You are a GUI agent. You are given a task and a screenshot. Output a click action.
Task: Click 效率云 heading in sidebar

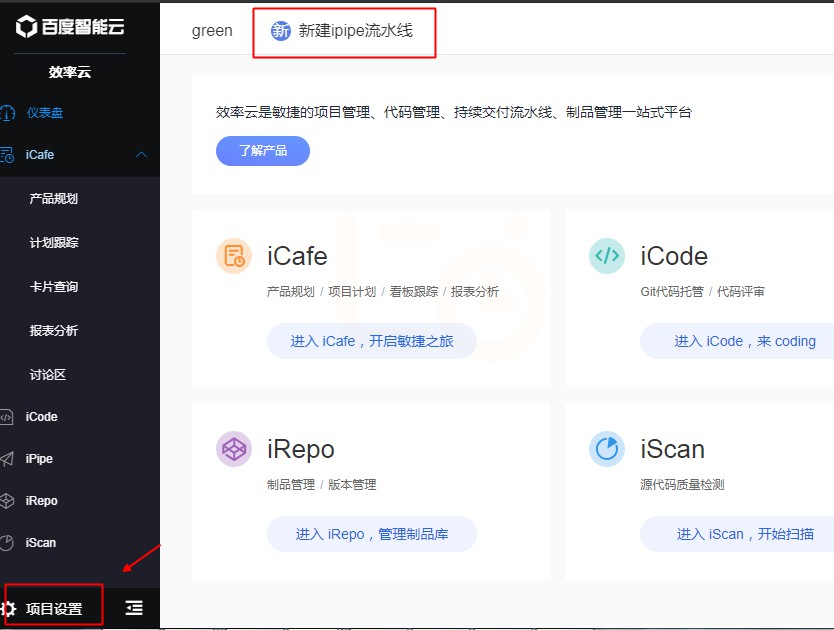click(x=70, y=72)
